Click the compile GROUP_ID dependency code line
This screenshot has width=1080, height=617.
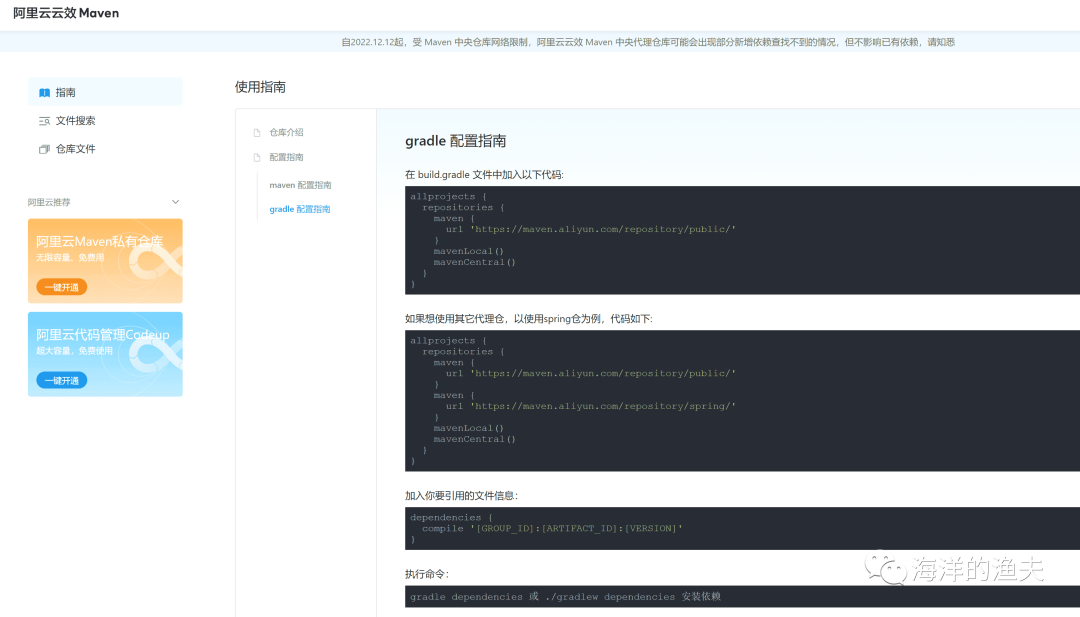(x=552, y=528)
